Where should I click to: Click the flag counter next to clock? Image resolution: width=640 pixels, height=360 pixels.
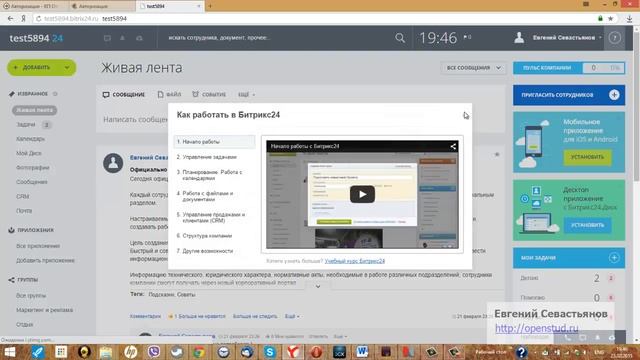pos(467,37)
